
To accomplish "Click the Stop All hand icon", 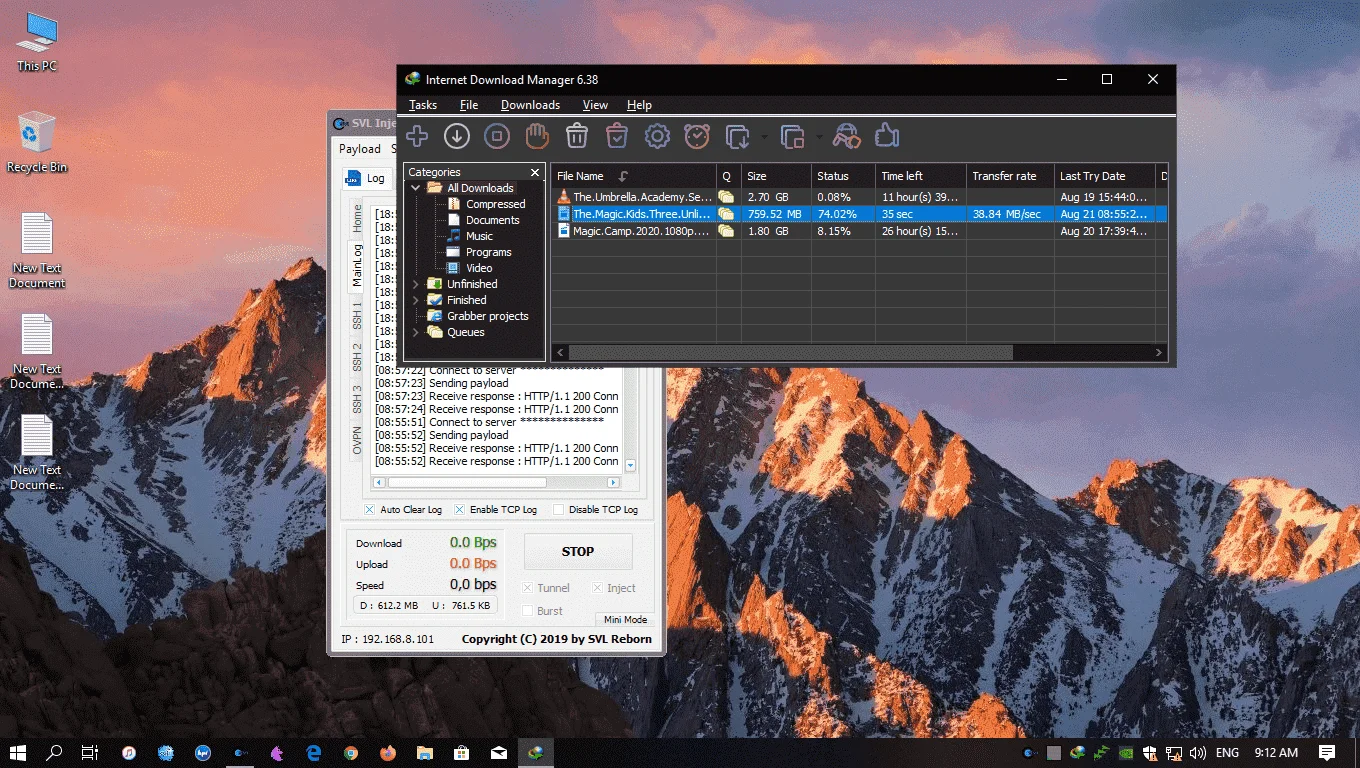I will 537,136.
